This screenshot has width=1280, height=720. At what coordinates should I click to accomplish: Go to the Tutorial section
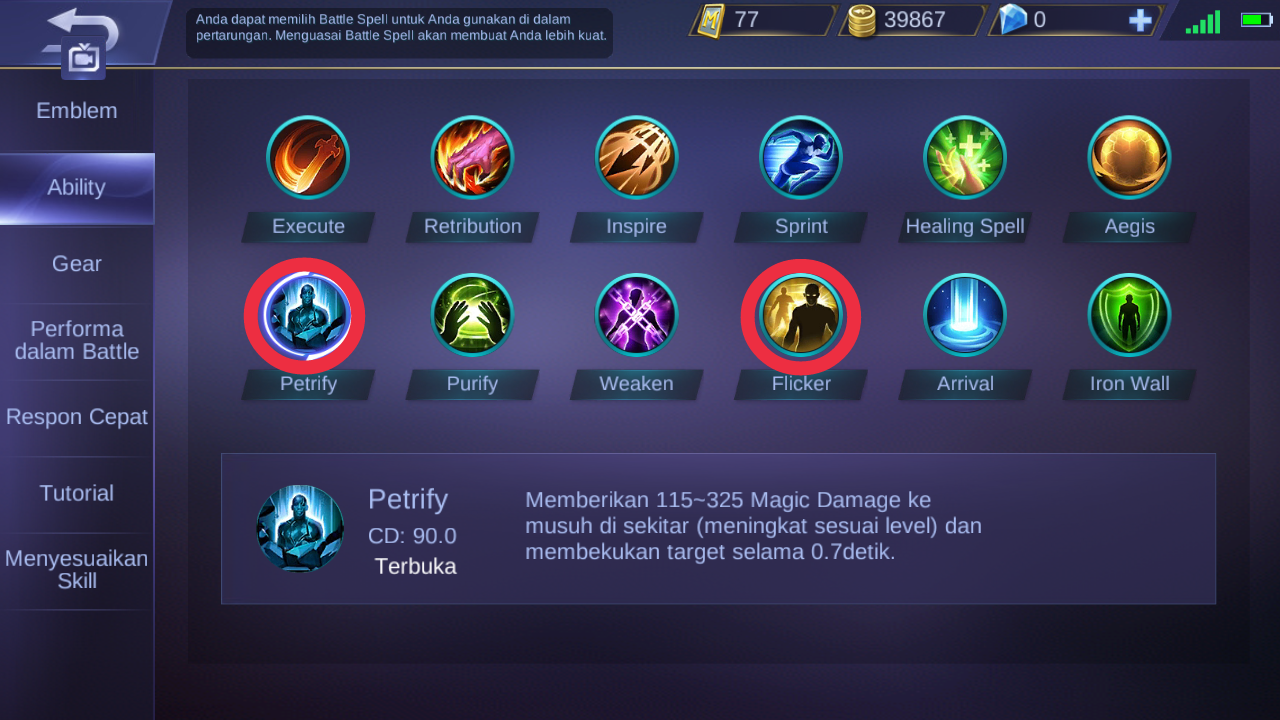pos(77,493)
